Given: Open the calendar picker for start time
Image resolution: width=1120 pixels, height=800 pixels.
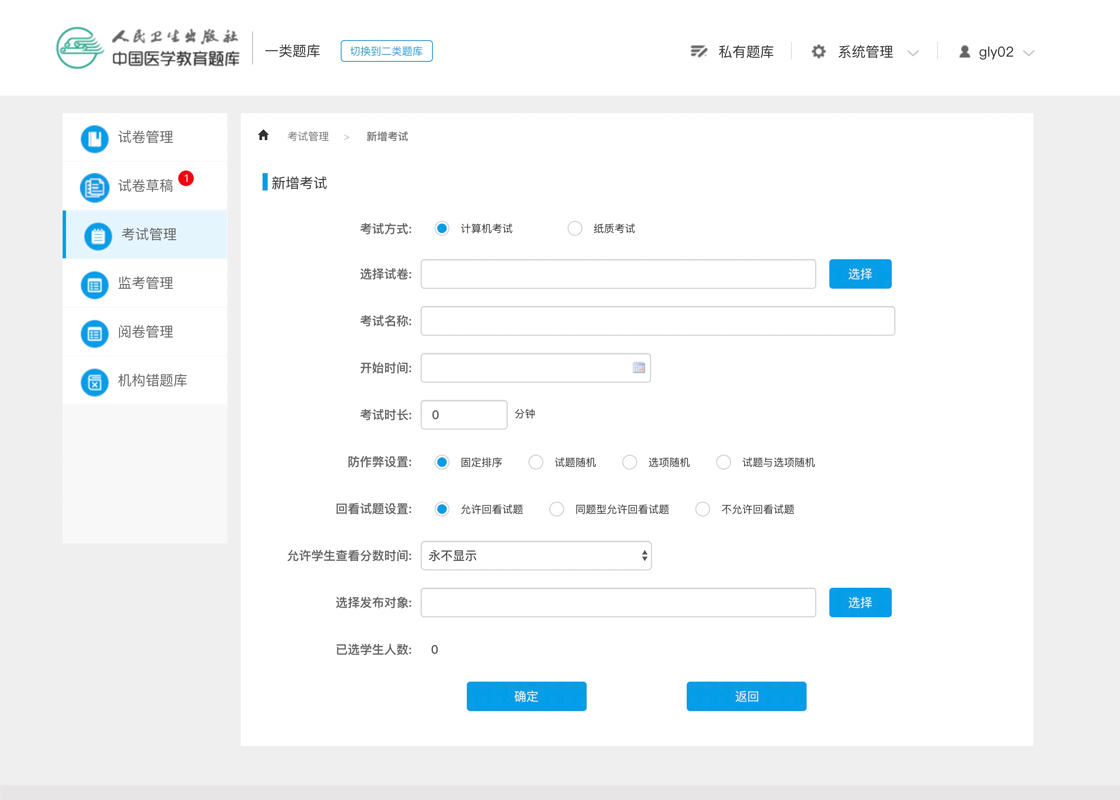Looking at the screenshot, I should [x=639, y=368].
